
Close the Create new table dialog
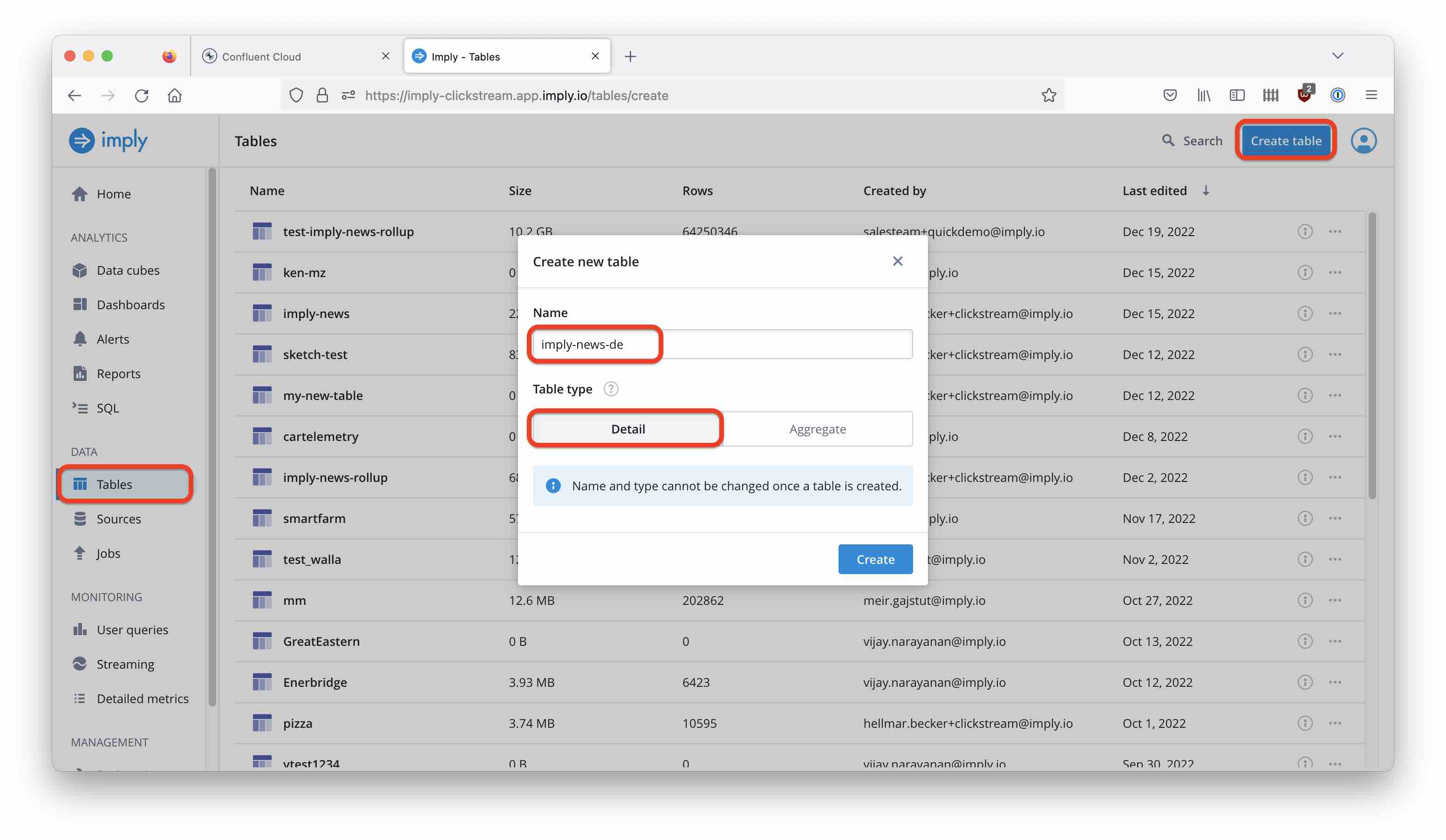897,261
